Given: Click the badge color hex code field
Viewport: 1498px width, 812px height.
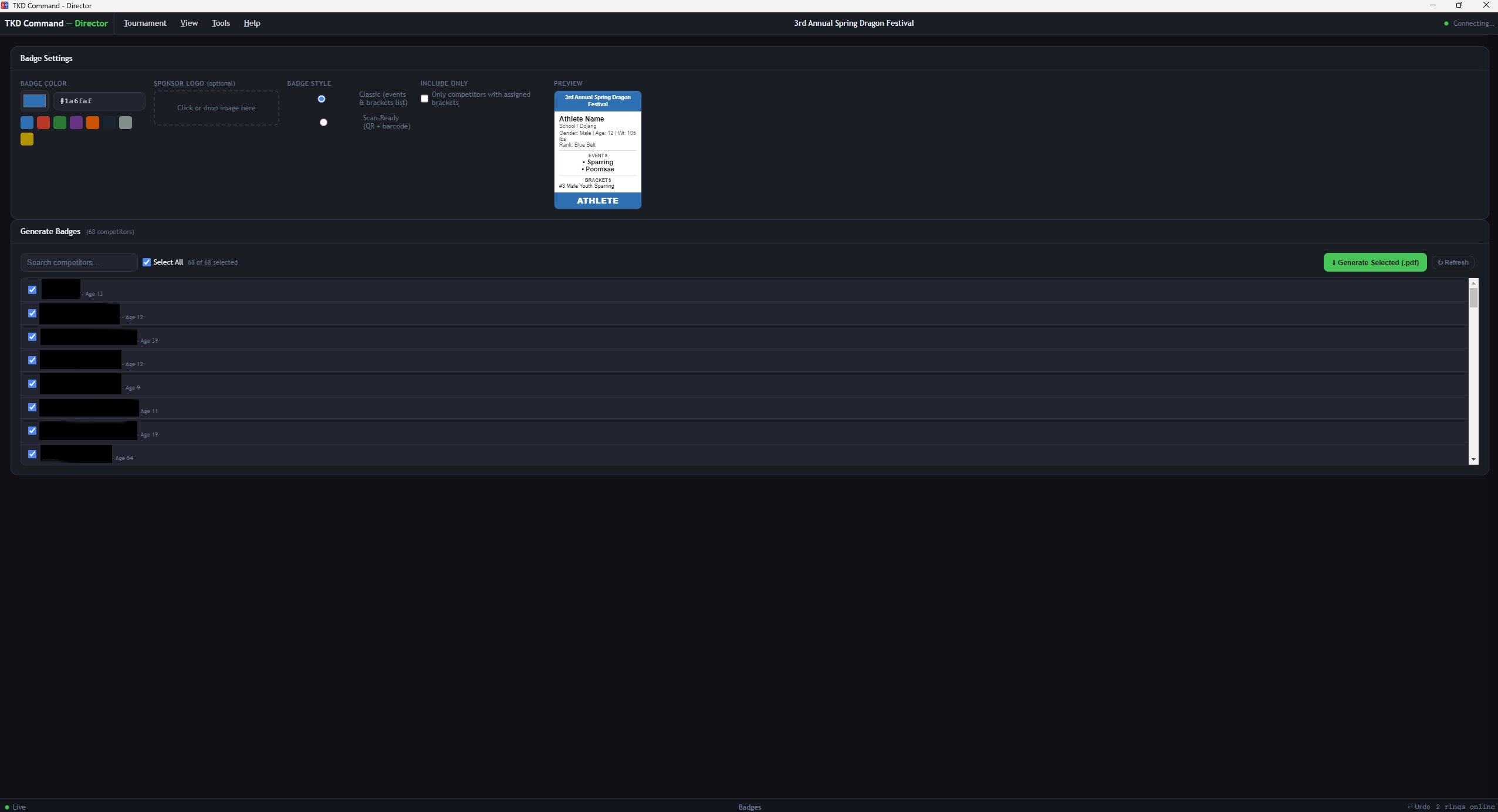Looking at the screenshot, I should [99, 101].
